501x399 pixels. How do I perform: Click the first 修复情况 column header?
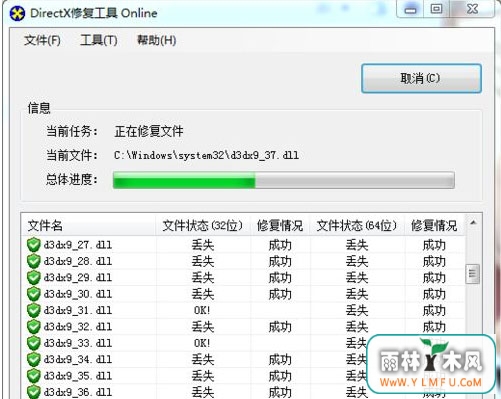click(x=280, y=225)
